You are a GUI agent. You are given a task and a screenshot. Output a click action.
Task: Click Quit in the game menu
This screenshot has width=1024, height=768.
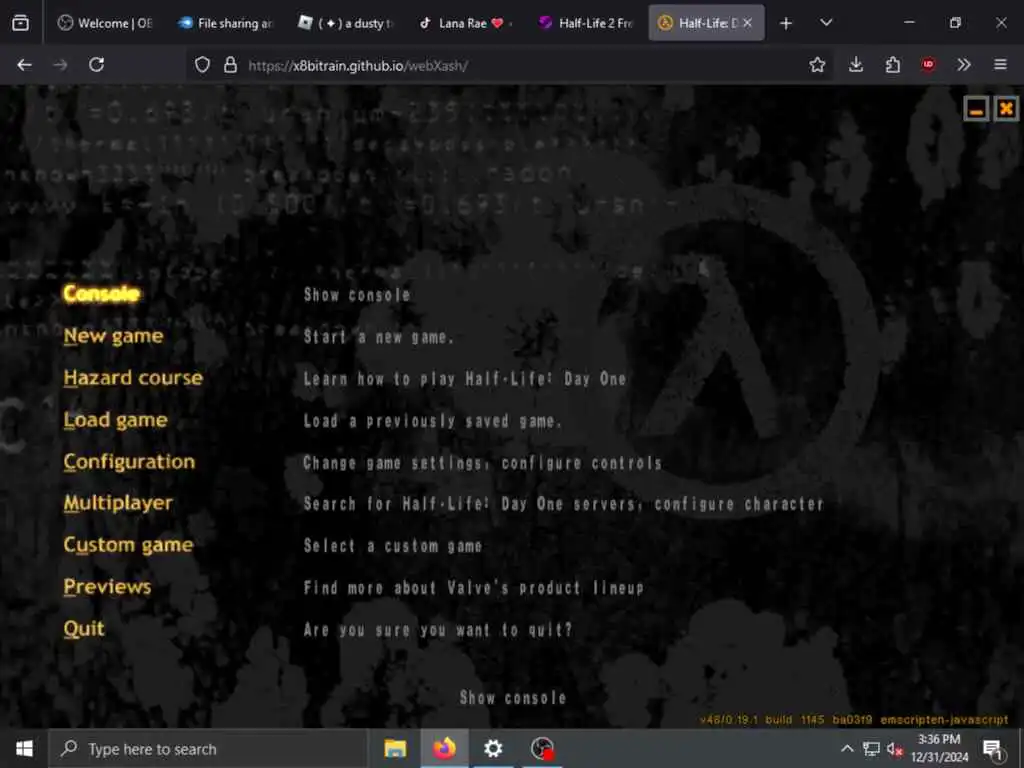coord(84,628)
